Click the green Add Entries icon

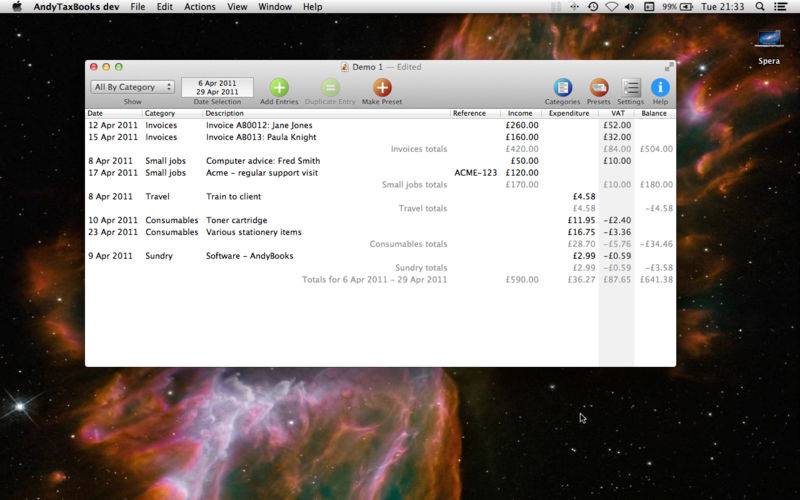[279, 87]
